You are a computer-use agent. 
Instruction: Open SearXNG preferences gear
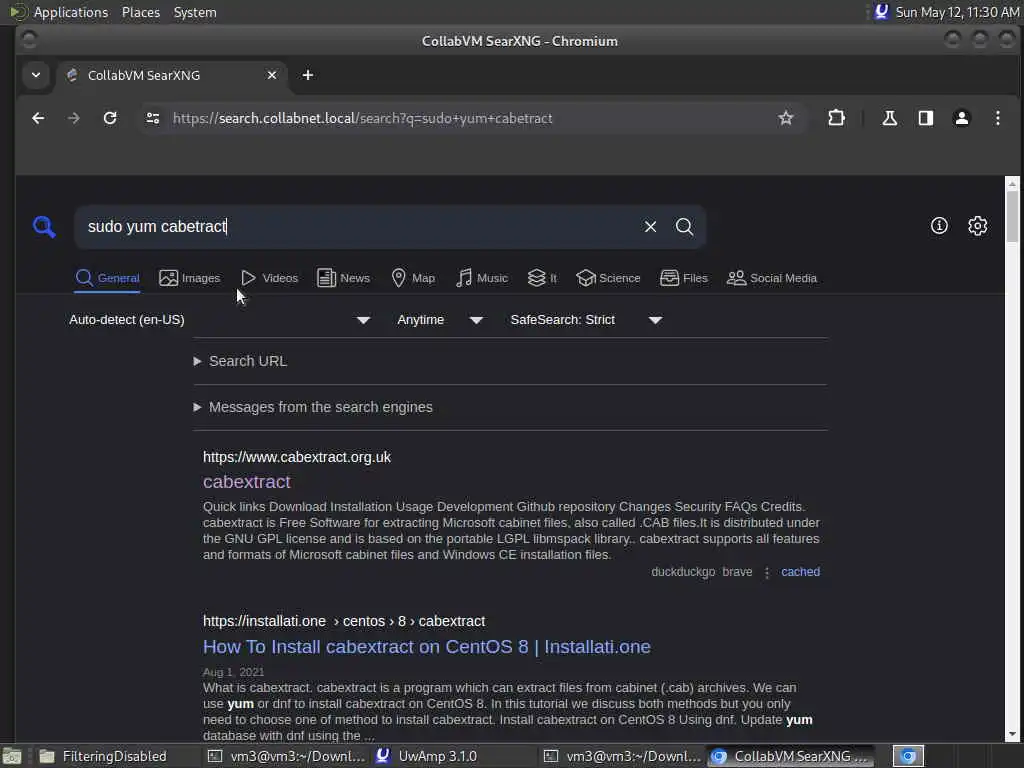(977, 226)
